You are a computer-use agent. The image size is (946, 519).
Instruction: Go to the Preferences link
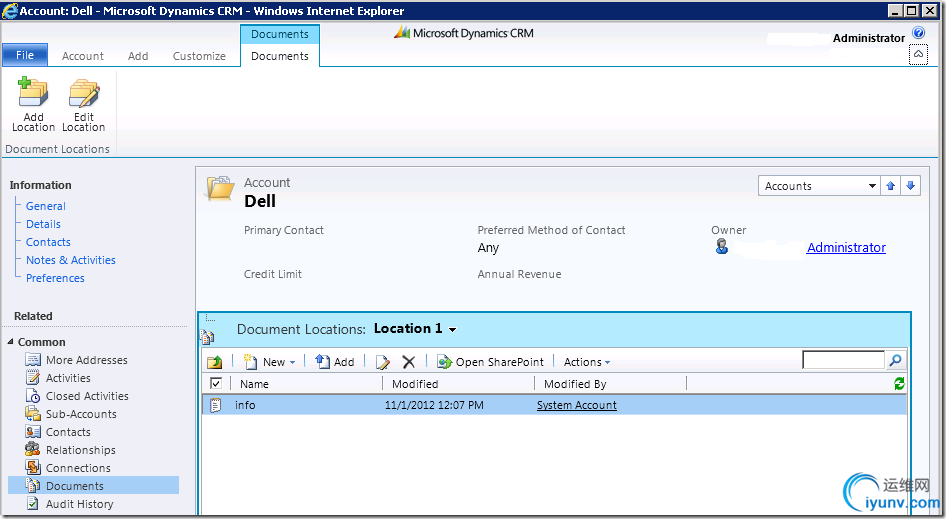55,278
